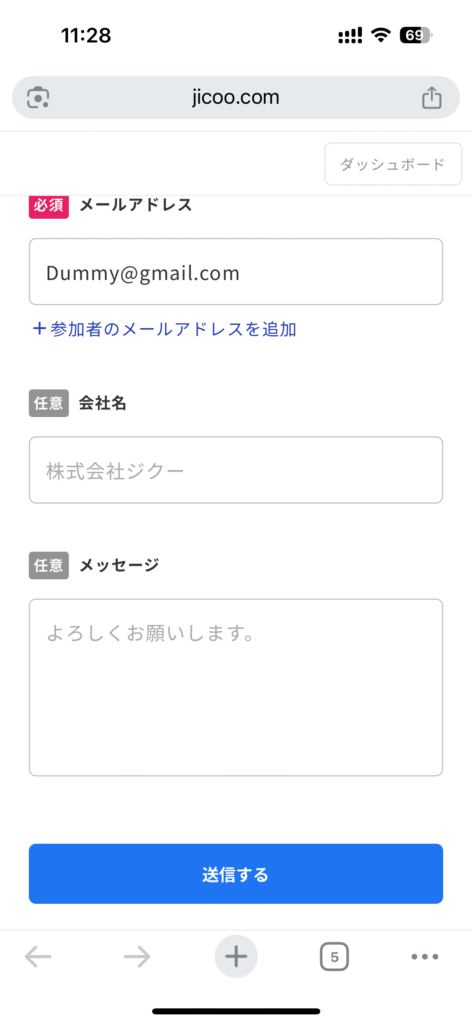Tap the Google Lens camera icon
The height and width of the screenshot is (1024, 472).
pos(39,98)
